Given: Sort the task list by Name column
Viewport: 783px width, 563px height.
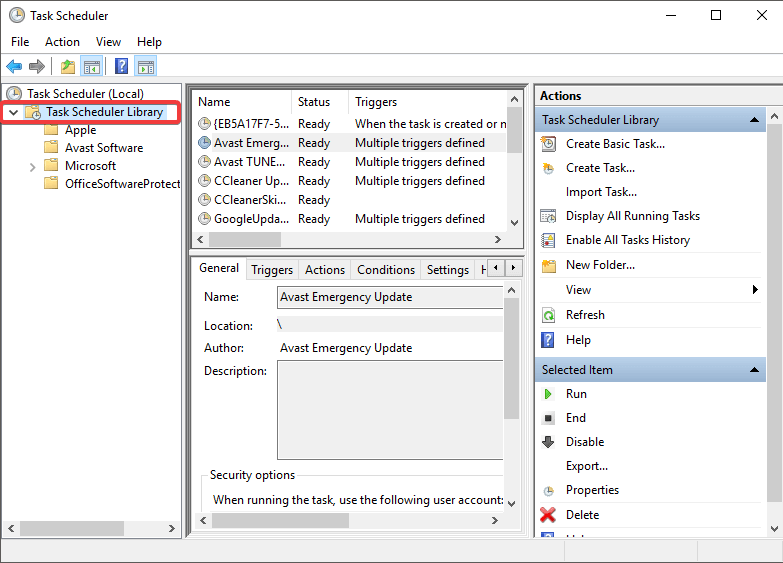Looking at the screenshot, I should coord(242,102).
